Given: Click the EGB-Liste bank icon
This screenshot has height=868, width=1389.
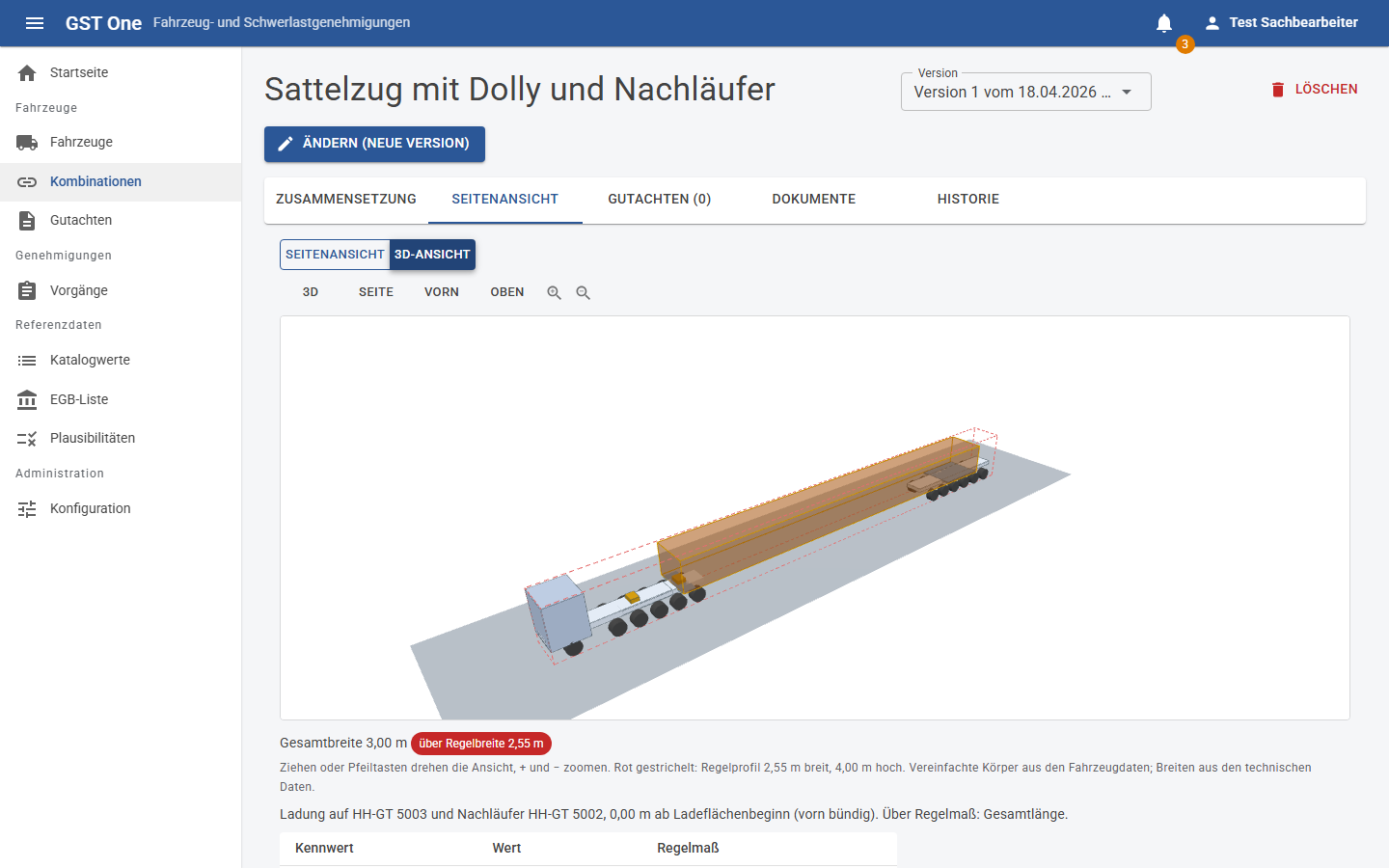Looking at the screenshot, I should (x=27, y=399).
